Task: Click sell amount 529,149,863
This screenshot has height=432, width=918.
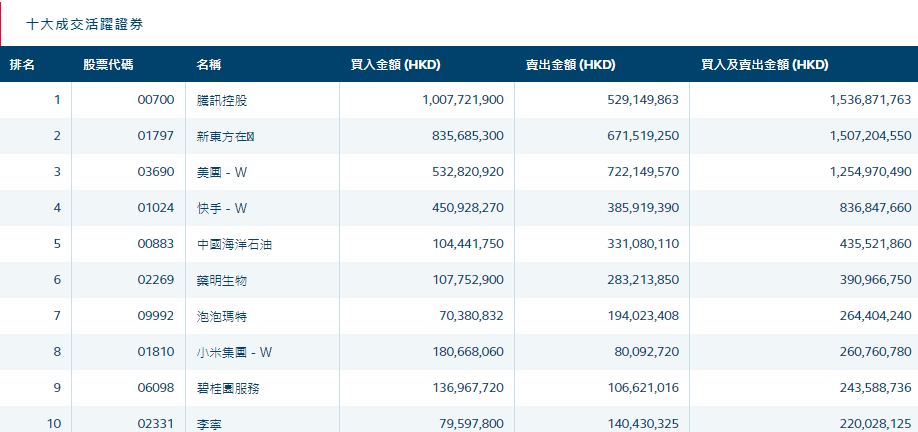Action: click(x=643, y=100)
